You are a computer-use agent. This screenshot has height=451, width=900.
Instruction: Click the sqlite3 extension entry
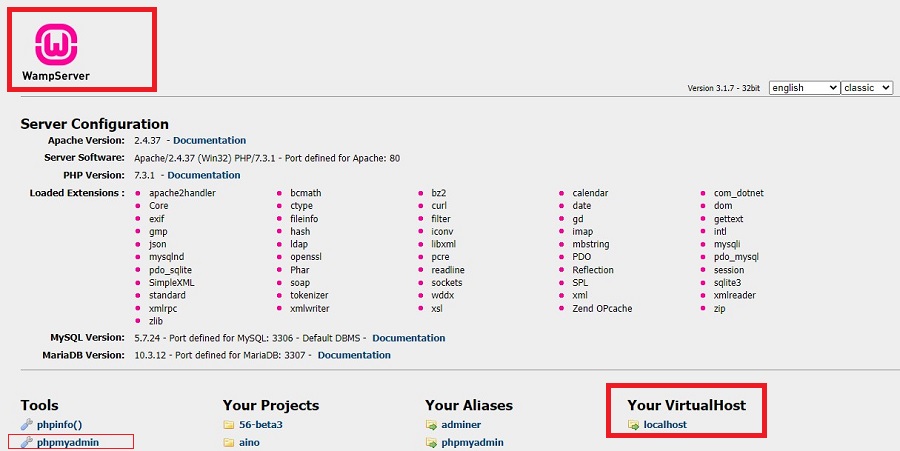coord(727,282)
